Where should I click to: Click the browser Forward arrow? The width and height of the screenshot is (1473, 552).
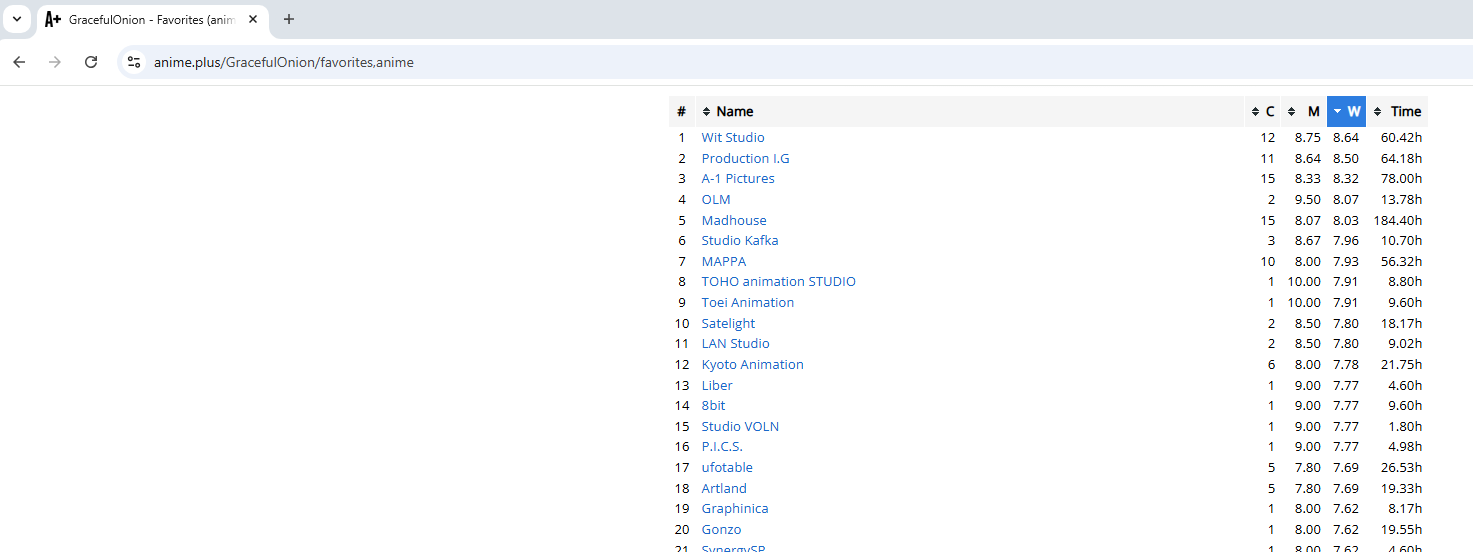point(55,62)
